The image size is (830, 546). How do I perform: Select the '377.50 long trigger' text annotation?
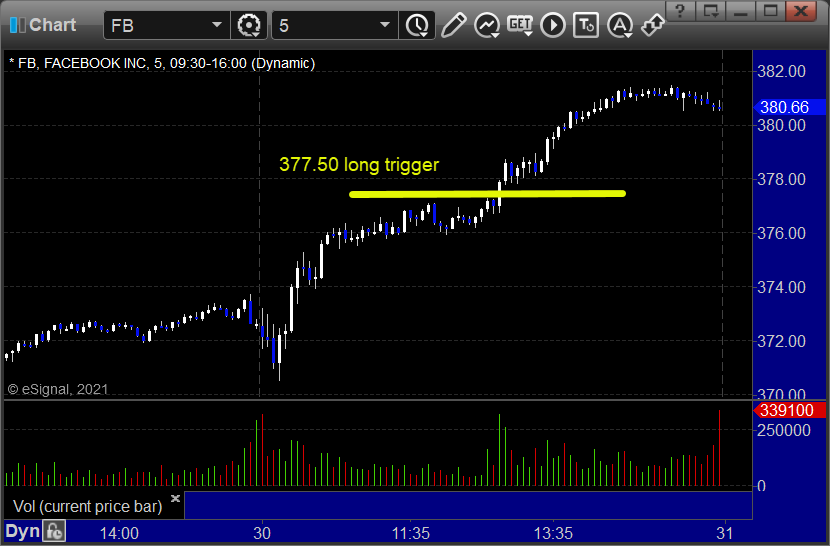pyautogui.click(x=359, y=165)
